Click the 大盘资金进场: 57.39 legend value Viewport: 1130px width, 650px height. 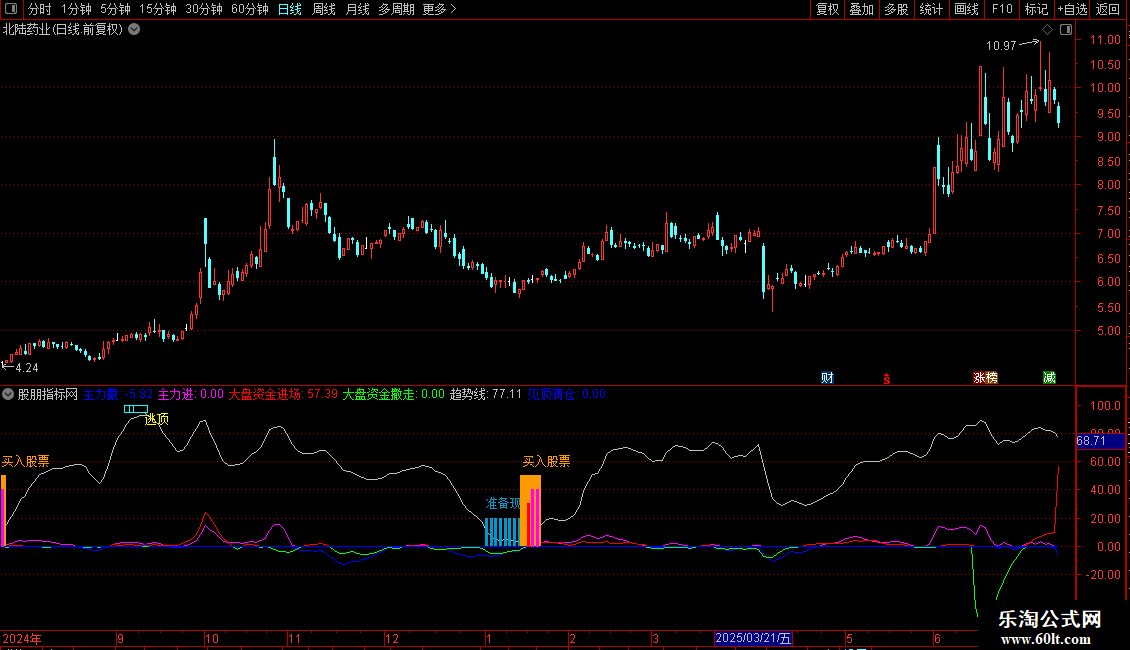tap(283, 394)
